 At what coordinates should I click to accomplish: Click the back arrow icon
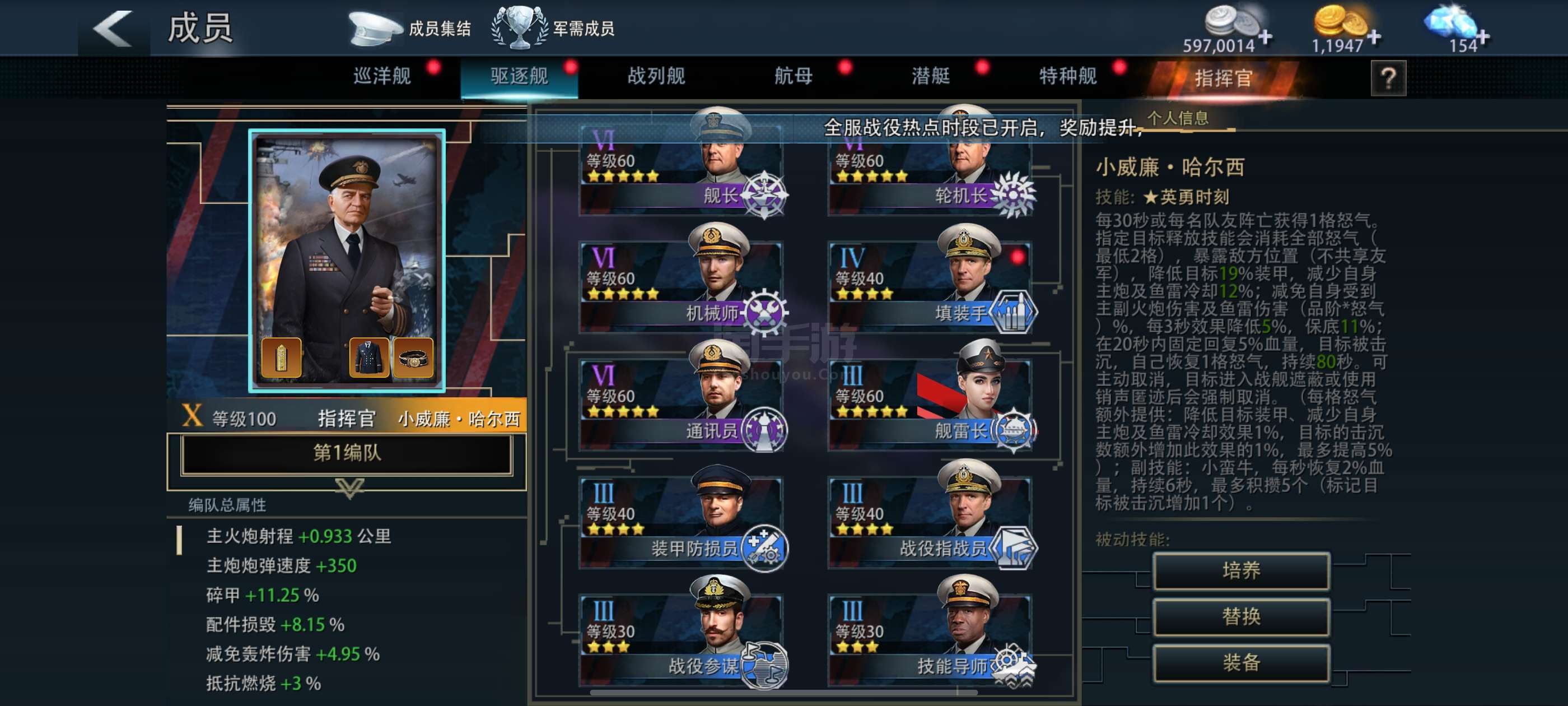[x=113, y=28]
